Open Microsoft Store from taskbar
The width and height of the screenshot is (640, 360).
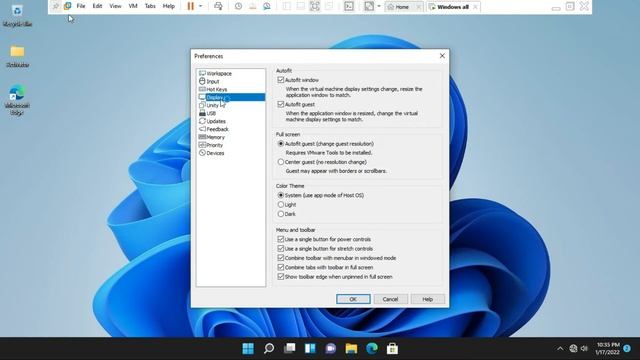[x=392, y=348]
